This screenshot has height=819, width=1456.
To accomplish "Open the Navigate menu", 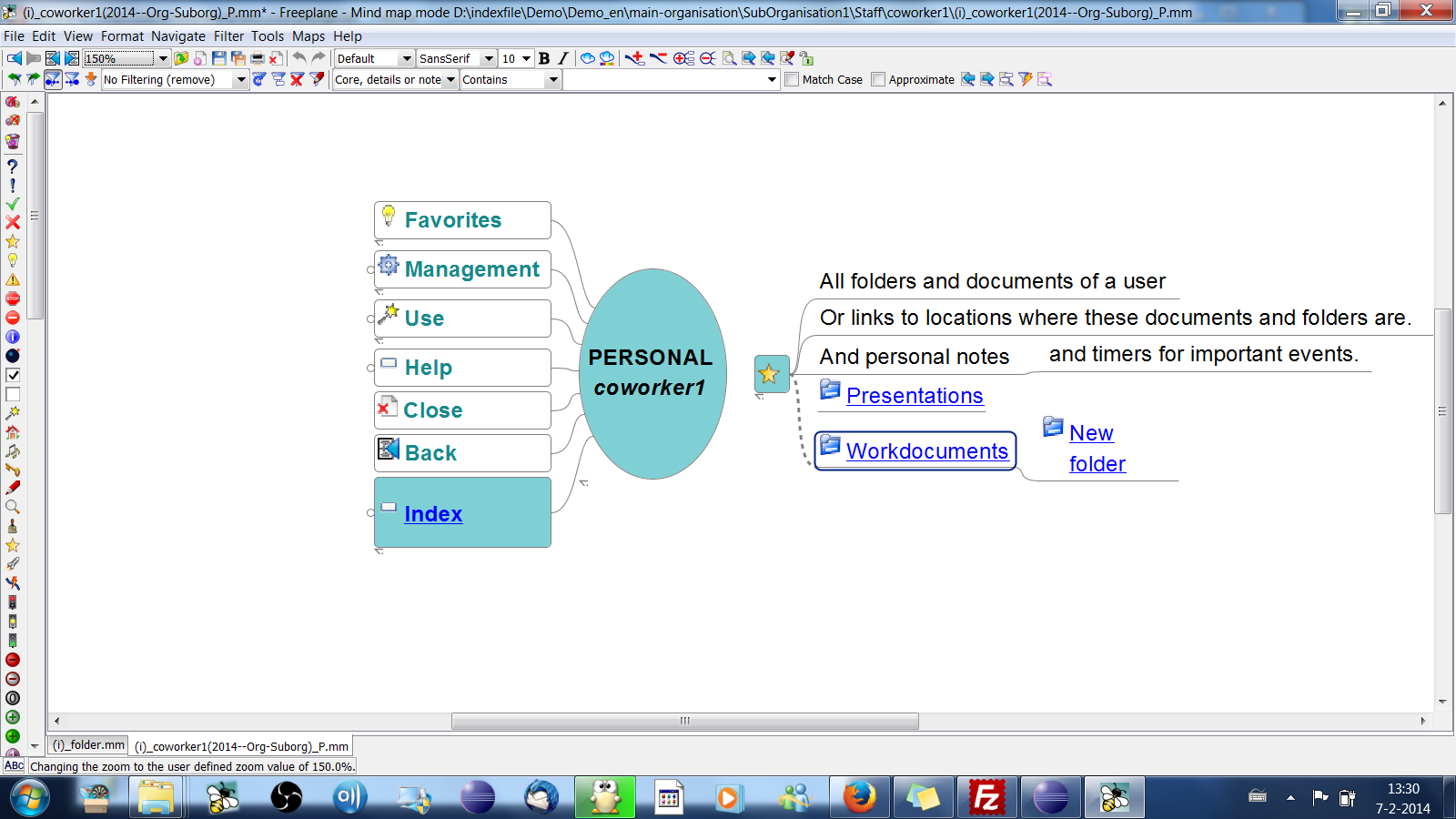I will (178, 36).
